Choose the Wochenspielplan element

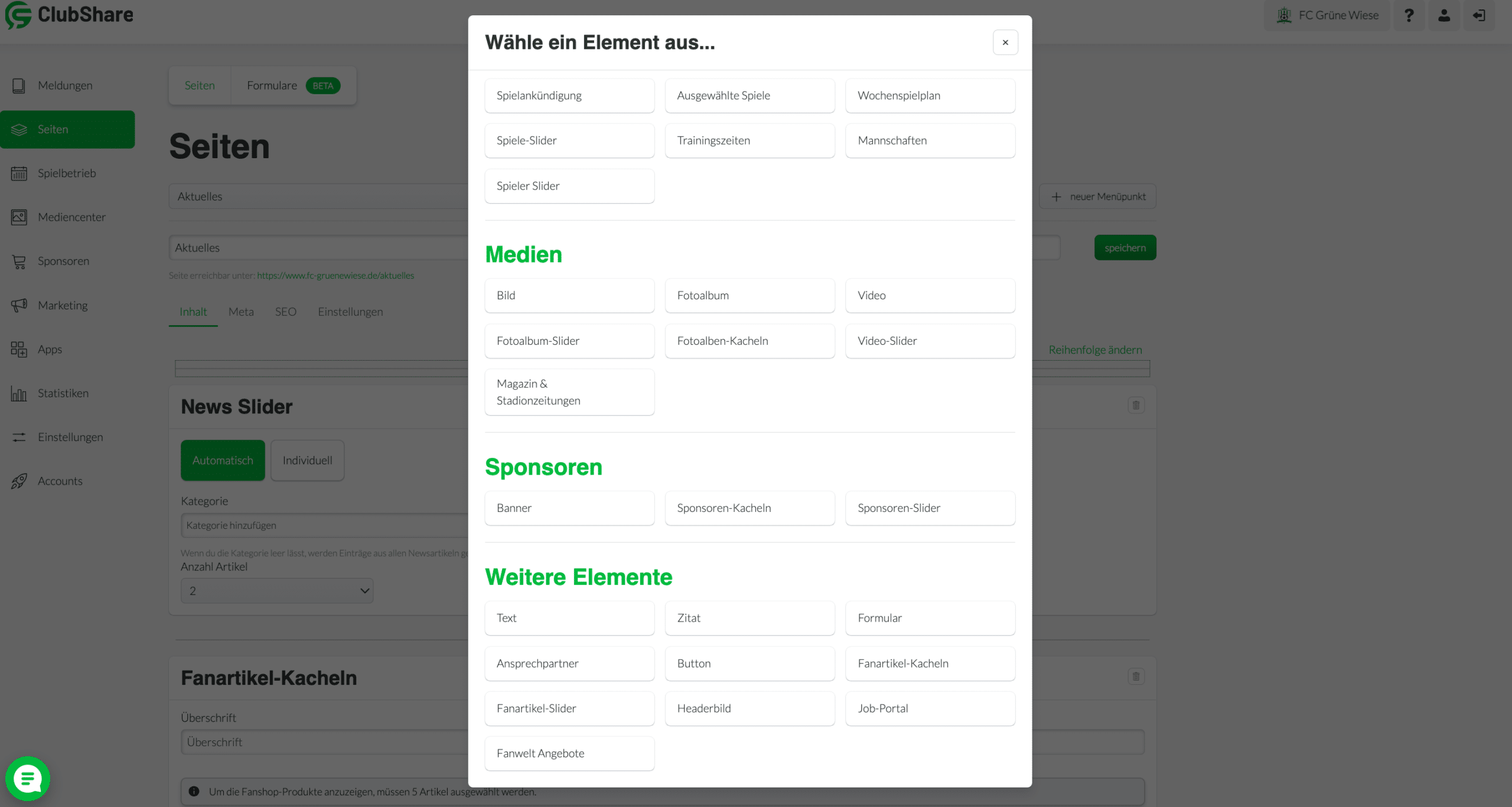930,96
